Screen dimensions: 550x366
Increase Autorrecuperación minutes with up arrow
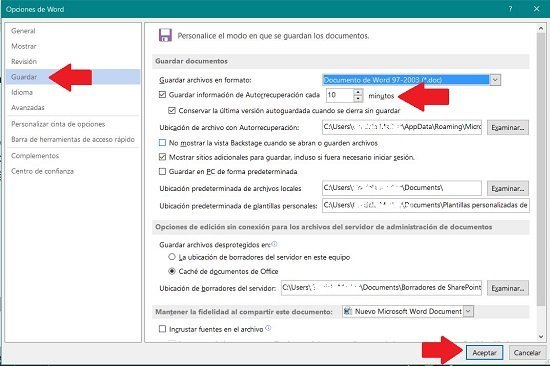[x=358, y=92]
